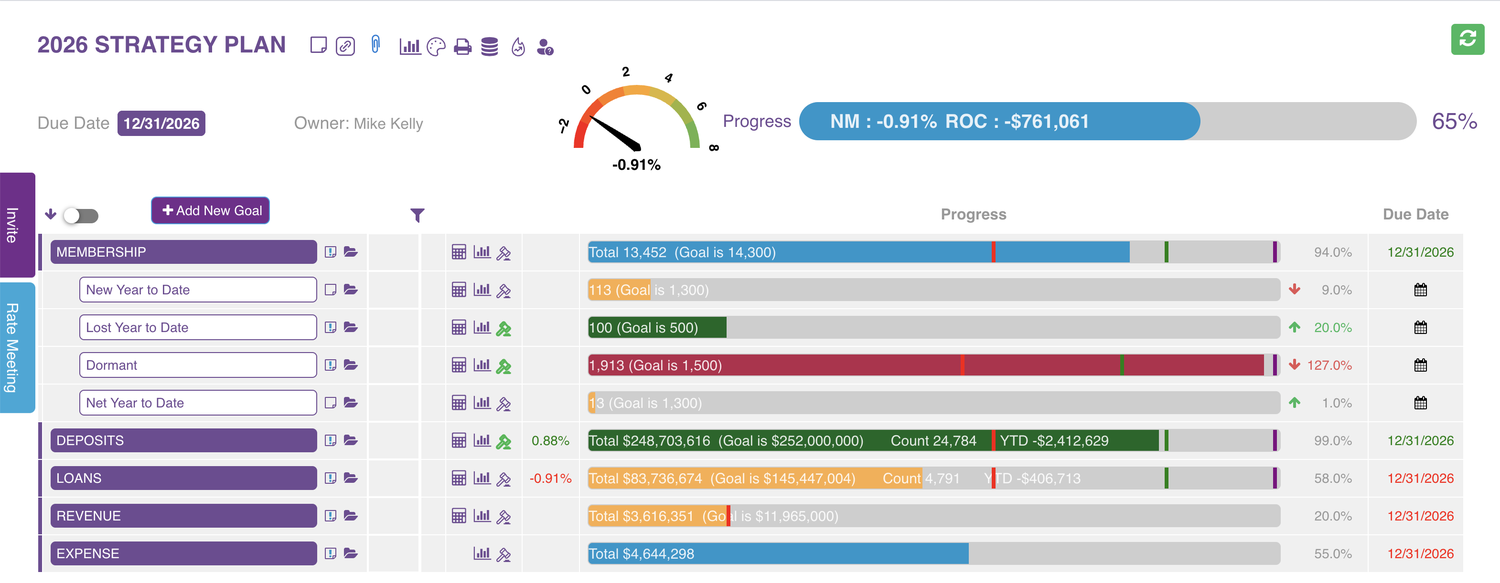Click the green refresh icon
Viewport: 1500px width, 583px height.
click(1467, 38)
